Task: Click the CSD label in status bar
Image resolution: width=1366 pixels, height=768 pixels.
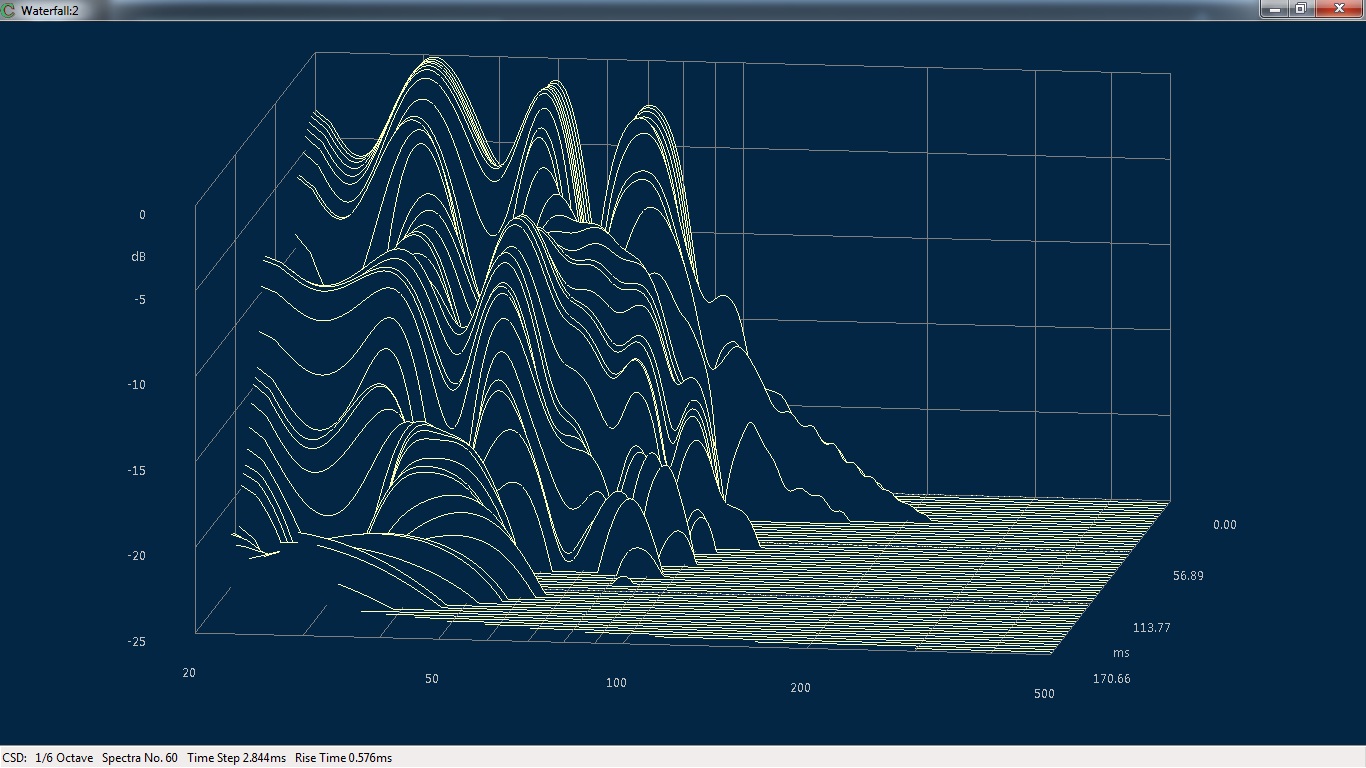Action: pyautogui.click(x=14, y=758)
